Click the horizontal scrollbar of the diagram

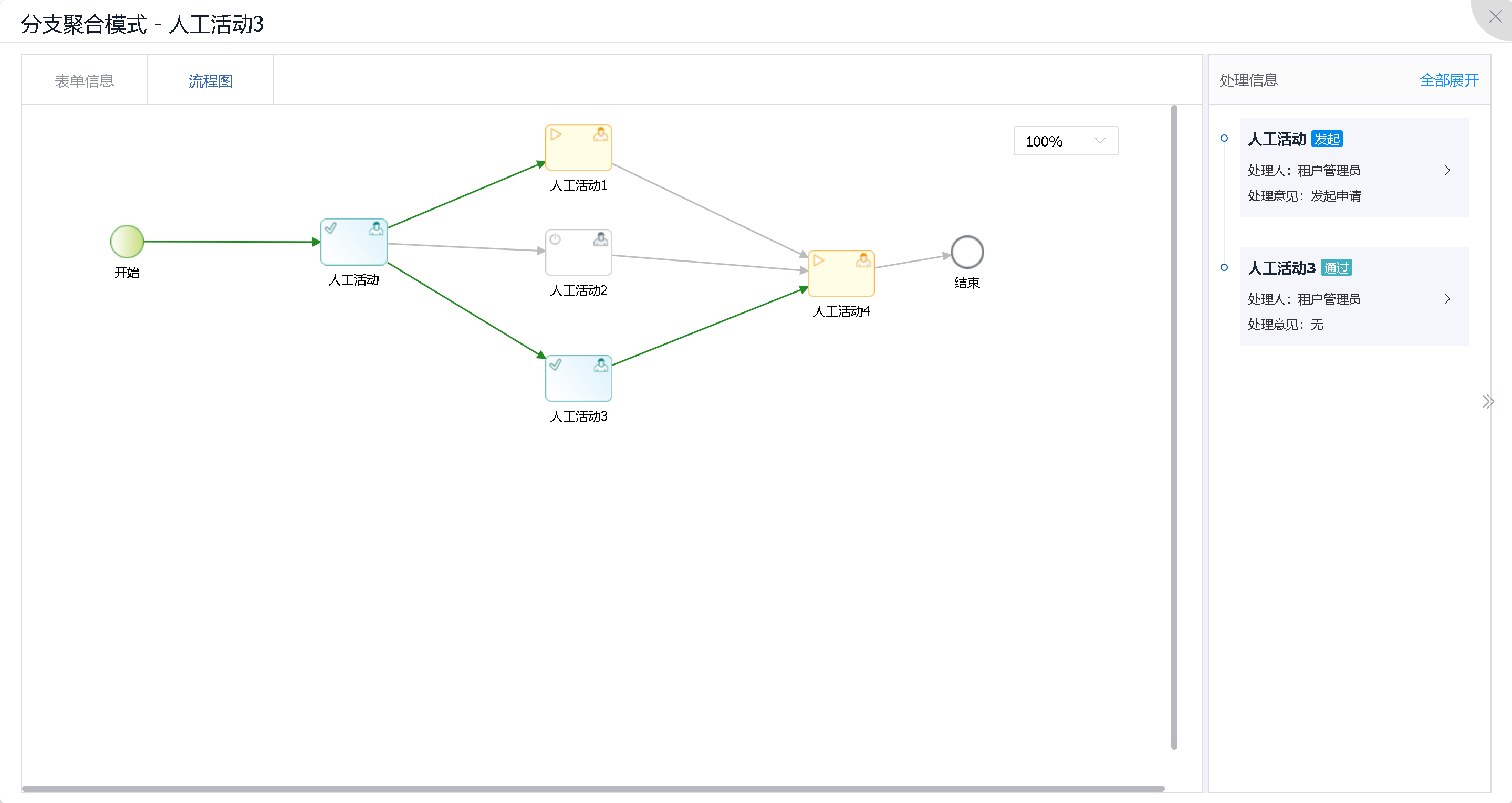593,788
